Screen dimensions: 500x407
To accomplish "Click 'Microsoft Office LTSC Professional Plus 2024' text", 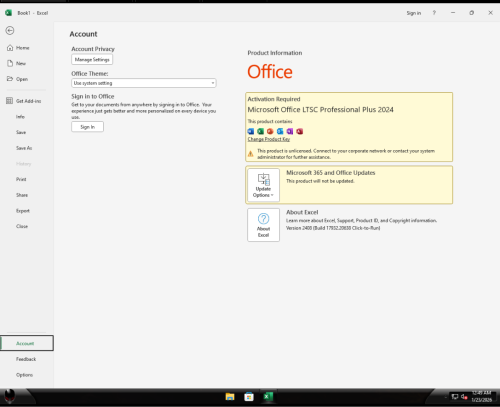I will coord(320,110).
